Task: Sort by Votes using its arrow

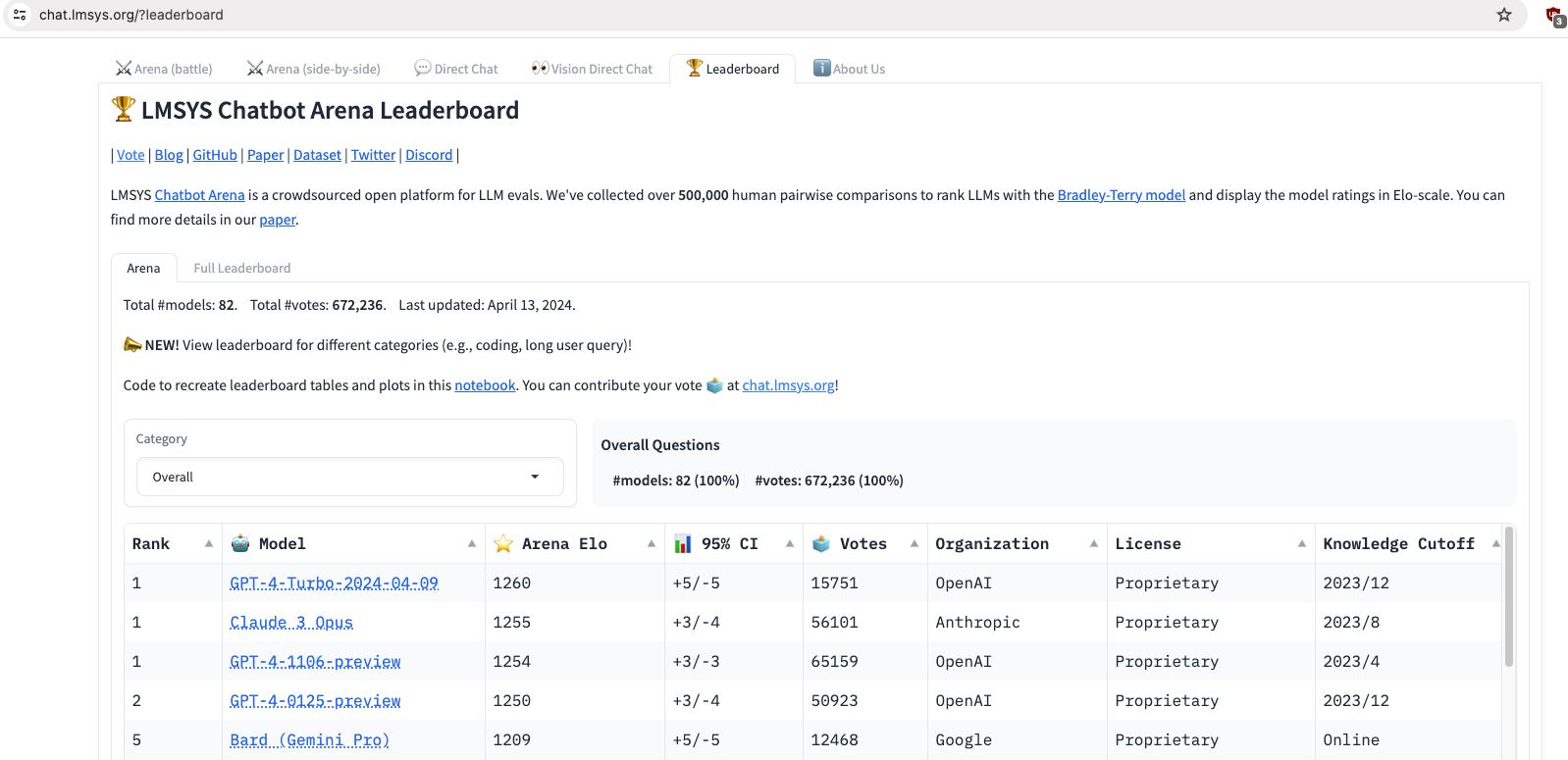Action: pyautogui.click(x=915, y=543)
